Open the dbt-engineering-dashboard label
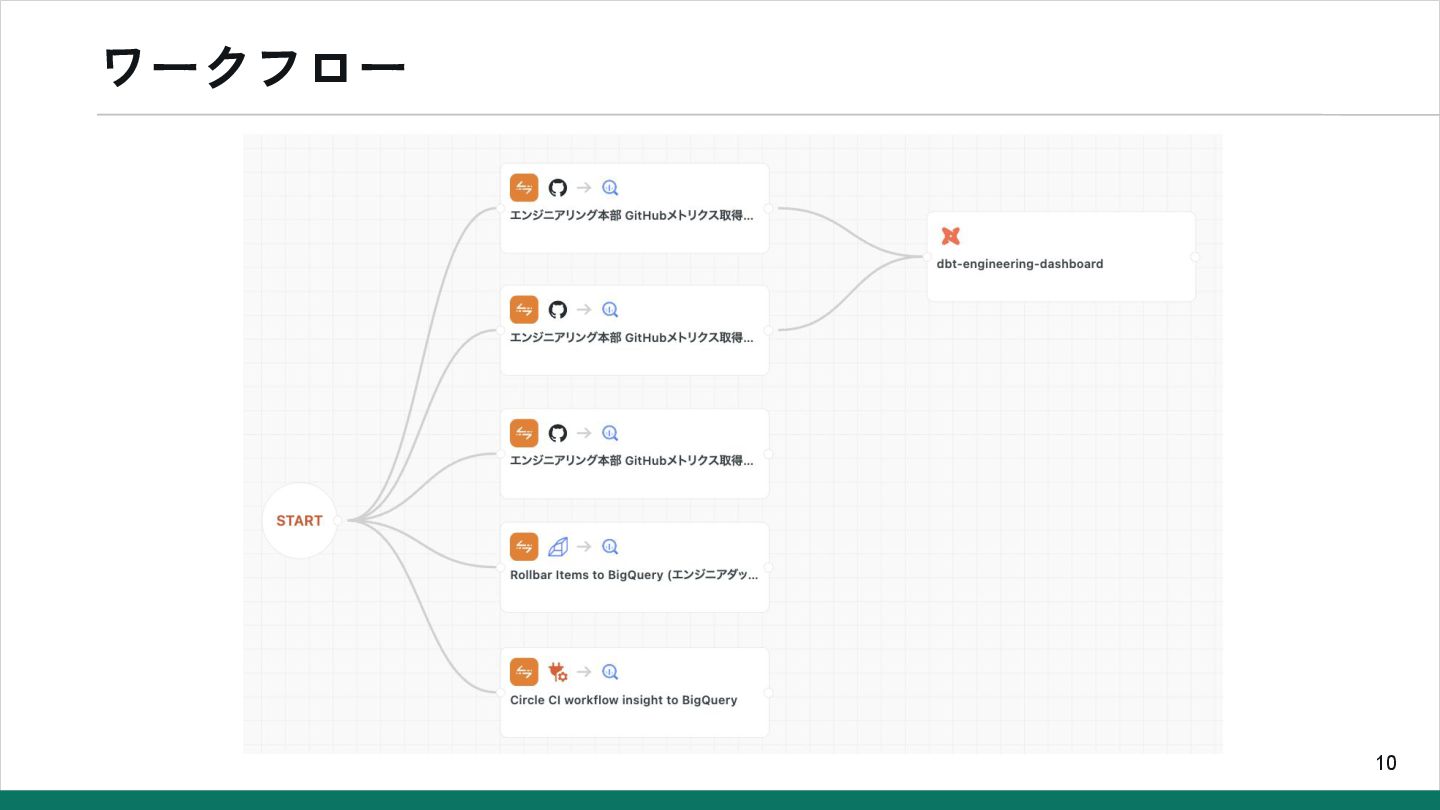Viewport: 1440px width, 810px height. (1020, 264)
